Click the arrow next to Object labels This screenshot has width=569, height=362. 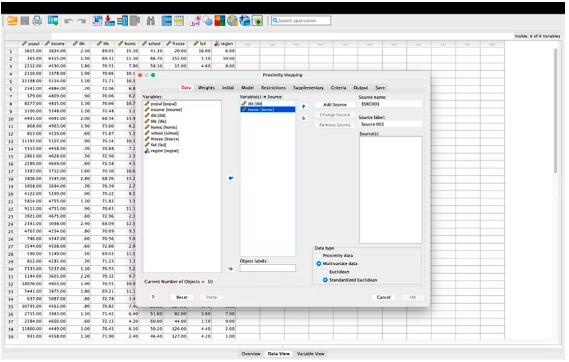[x=231, y=269]
